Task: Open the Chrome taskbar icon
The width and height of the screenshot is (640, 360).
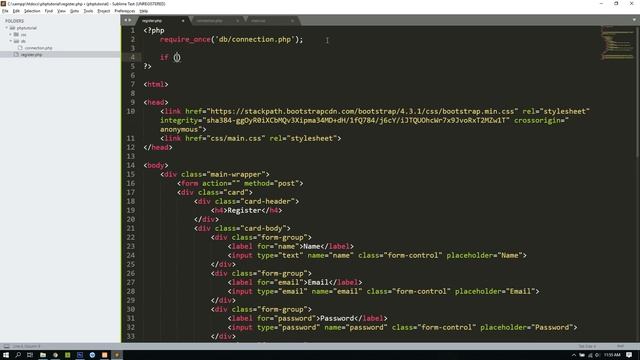Action: point(55,355)
